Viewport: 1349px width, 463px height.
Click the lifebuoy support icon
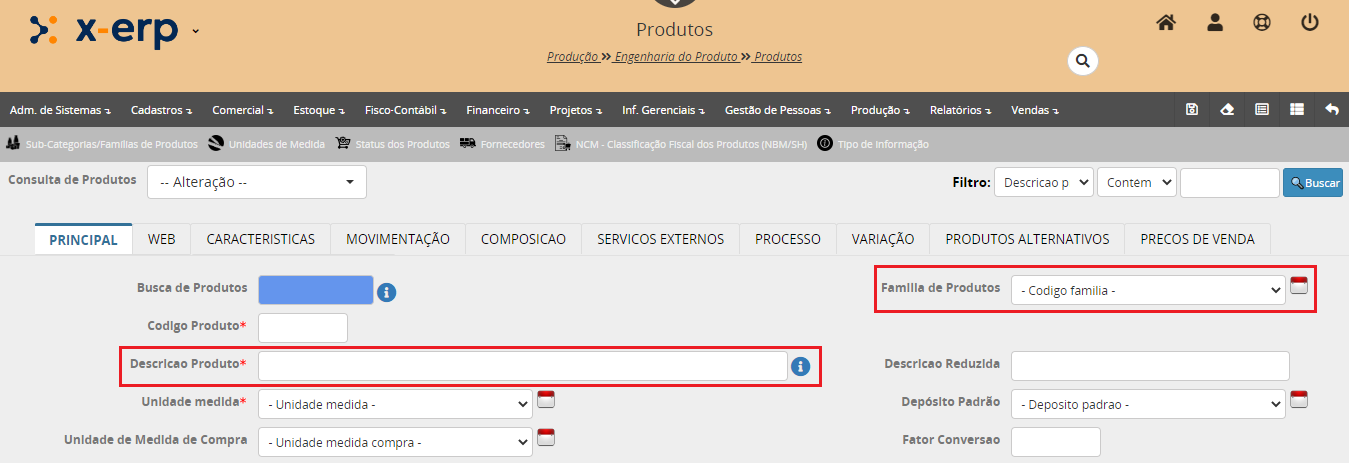click(1262, 23)
